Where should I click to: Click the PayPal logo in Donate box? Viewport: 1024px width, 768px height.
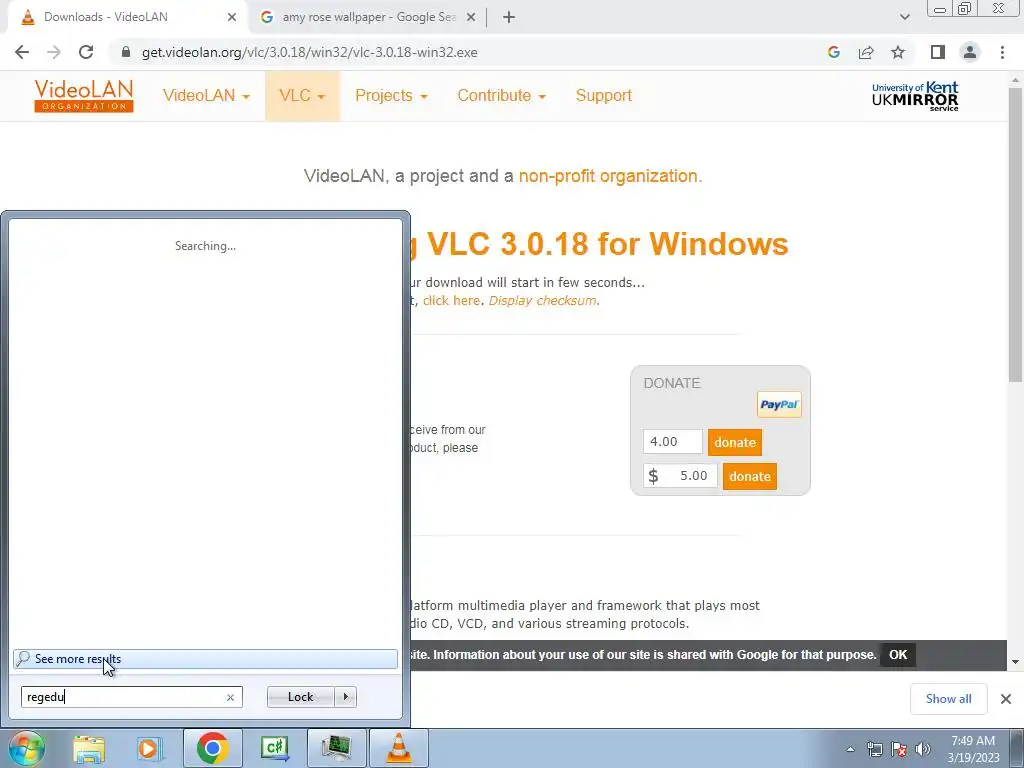click(x=779, y=404)
